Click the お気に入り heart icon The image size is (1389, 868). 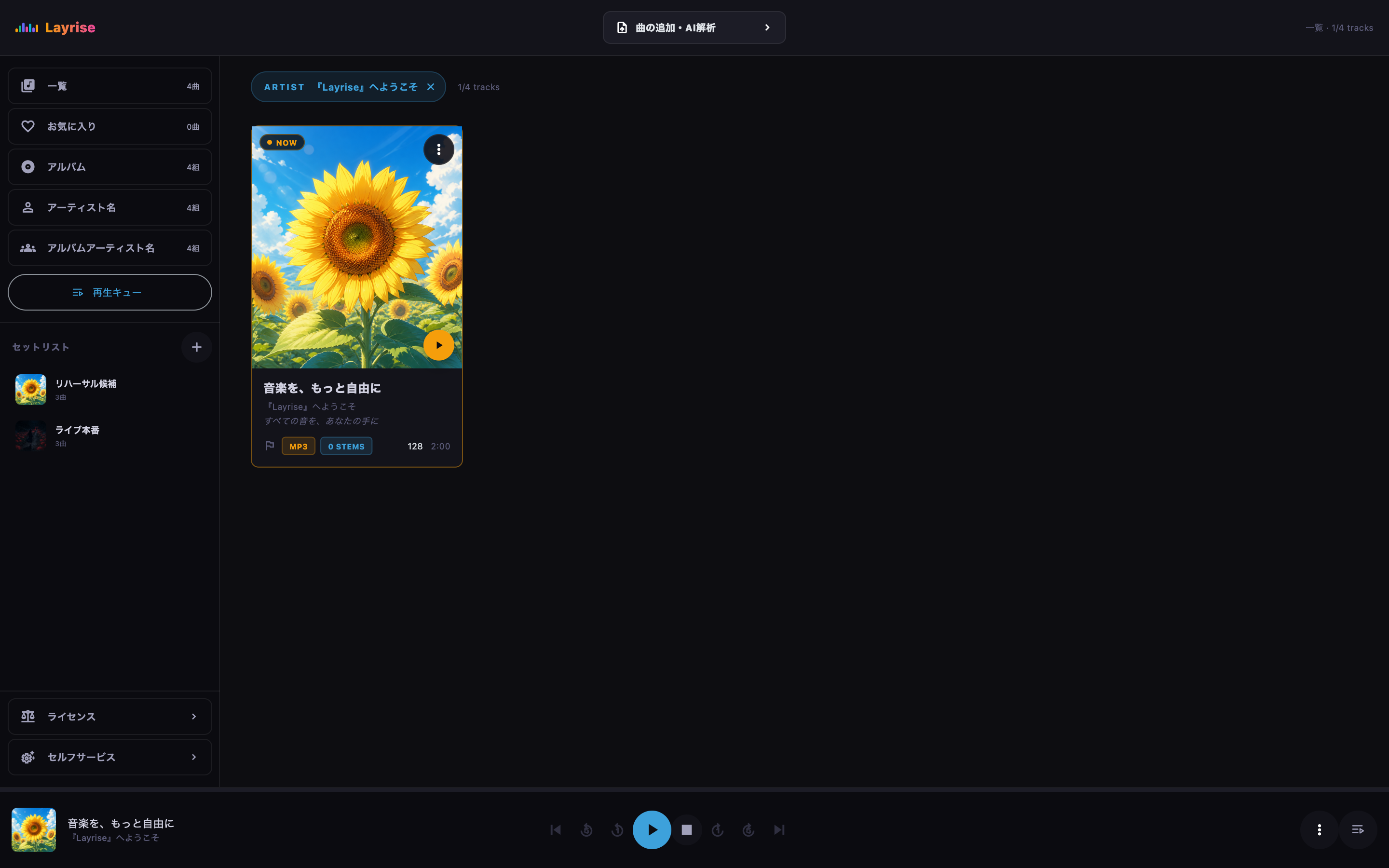tap(27, 126)
